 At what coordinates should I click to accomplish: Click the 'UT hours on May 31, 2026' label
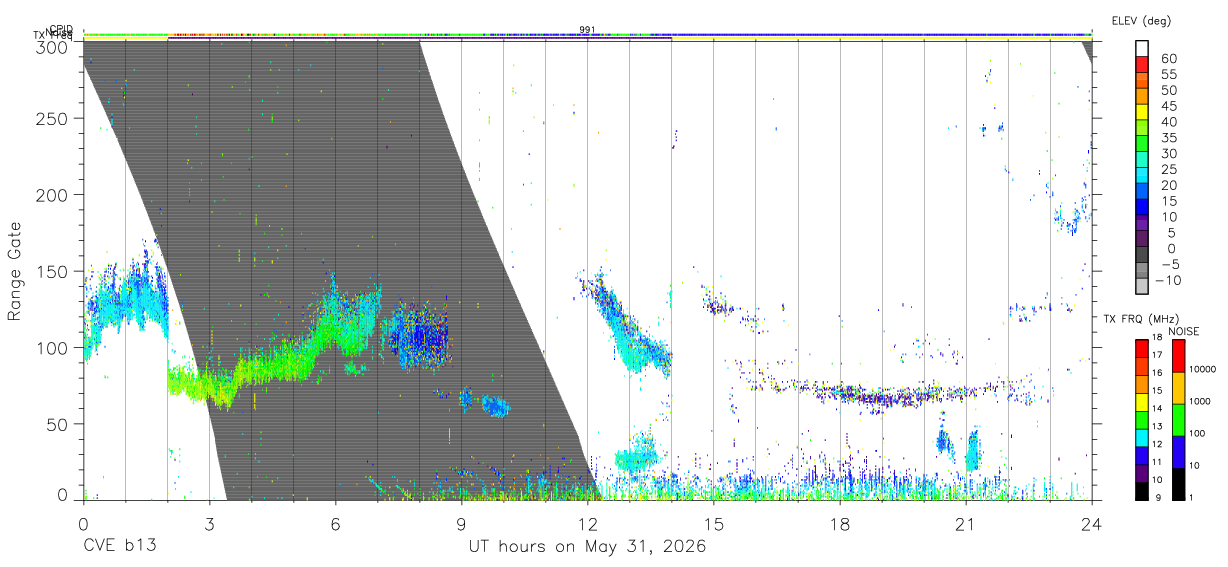588,546
